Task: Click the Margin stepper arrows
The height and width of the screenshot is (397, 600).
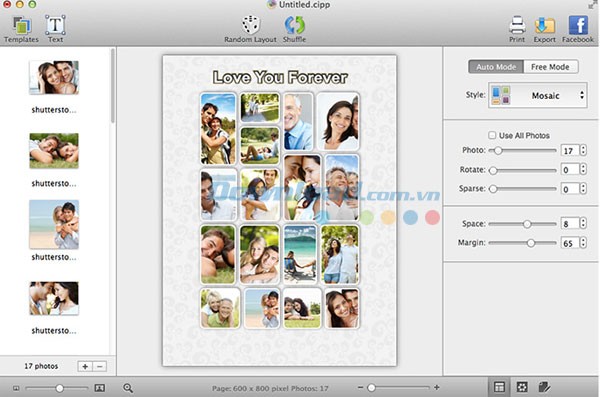Action: coord(583,242)
